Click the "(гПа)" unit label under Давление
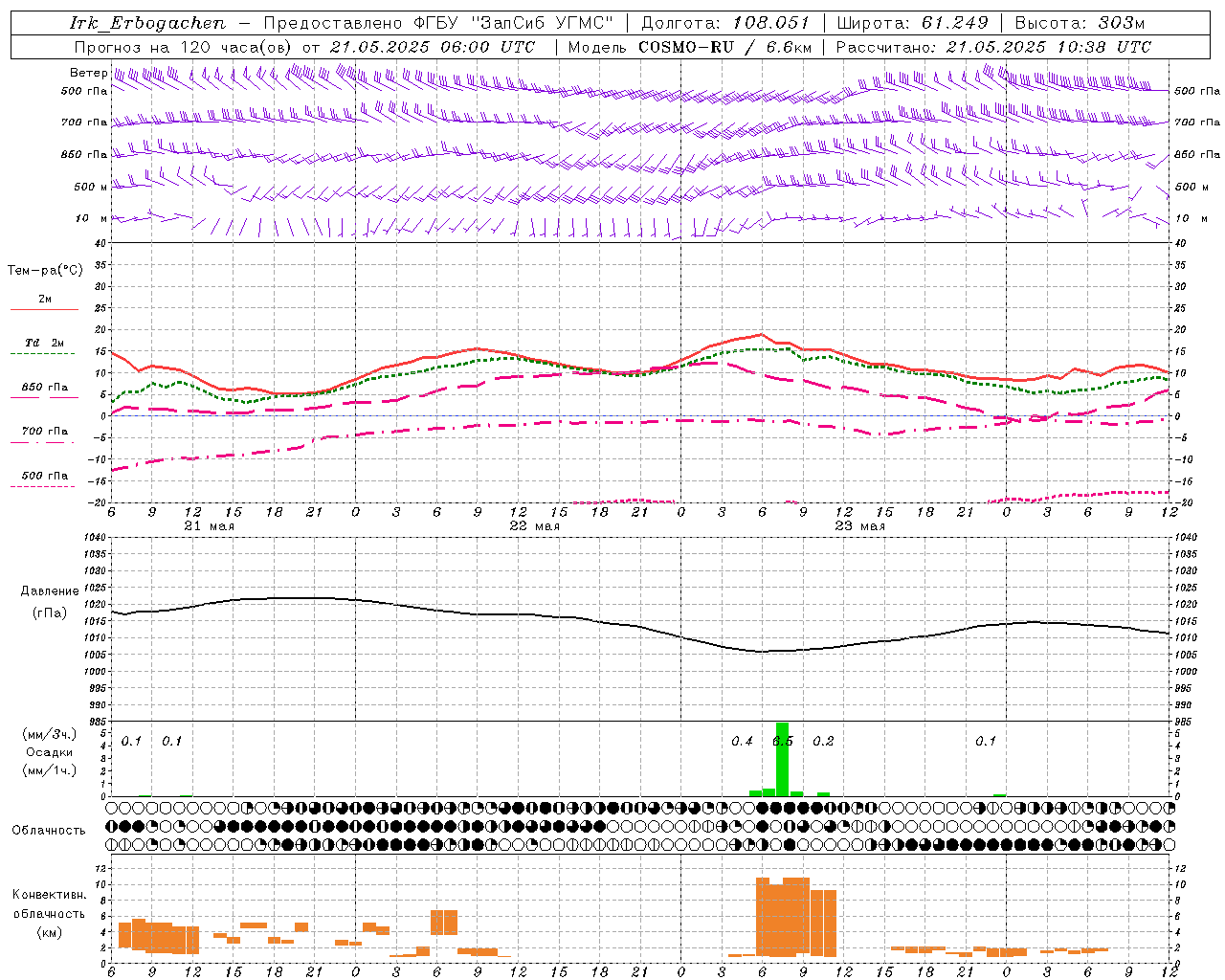The width and height of the screenshot is (1225, 980). tap(50, 613)
